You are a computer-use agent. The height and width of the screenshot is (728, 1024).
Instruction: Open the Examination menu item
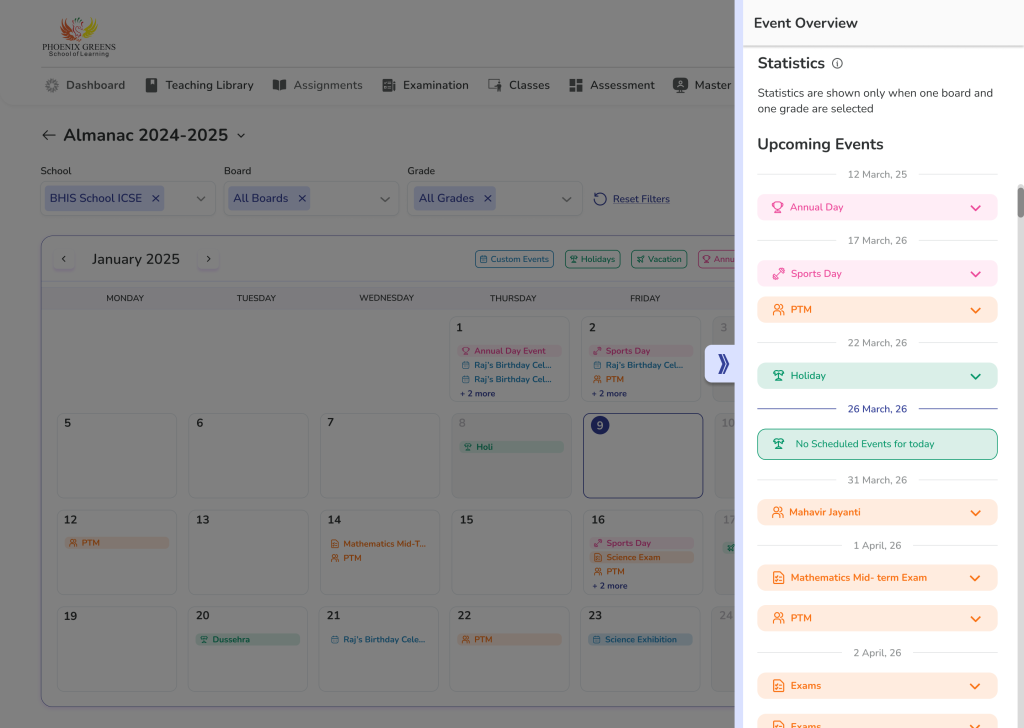pos(425,85)
